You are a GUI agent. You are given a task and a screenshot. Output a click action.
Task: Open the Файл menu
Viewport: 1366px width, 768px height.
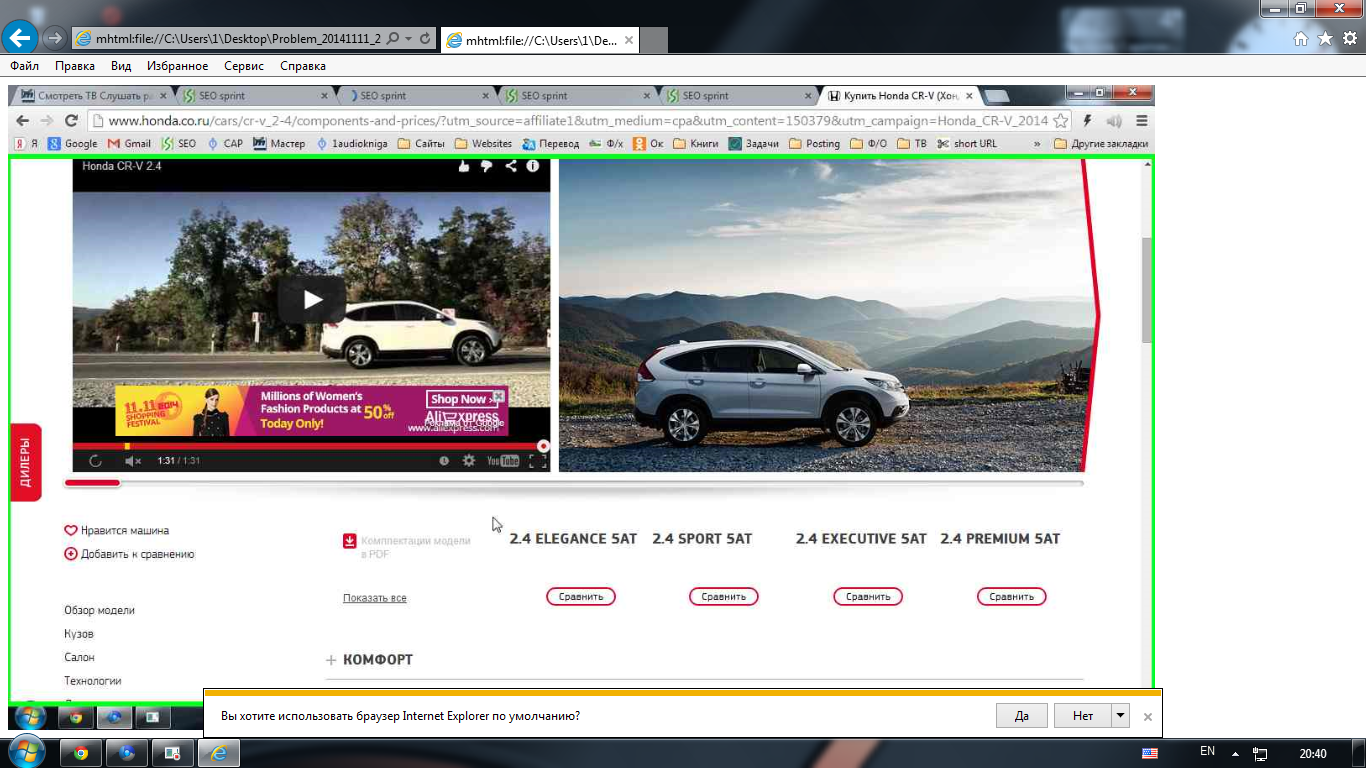[x=25, y=66]
